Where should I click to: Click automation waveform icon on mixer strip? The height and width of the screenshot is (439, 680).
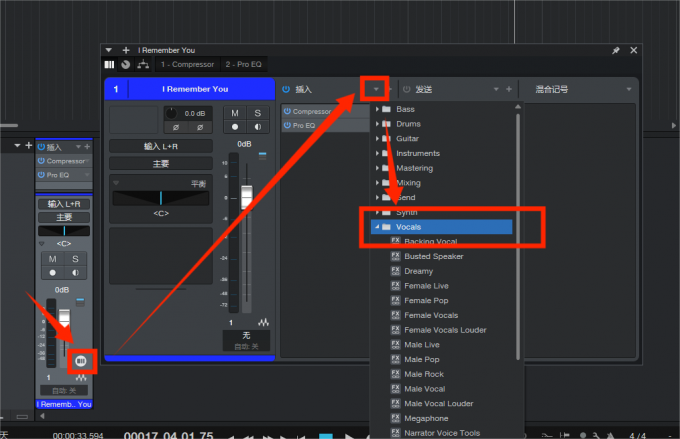click(81, 377)
